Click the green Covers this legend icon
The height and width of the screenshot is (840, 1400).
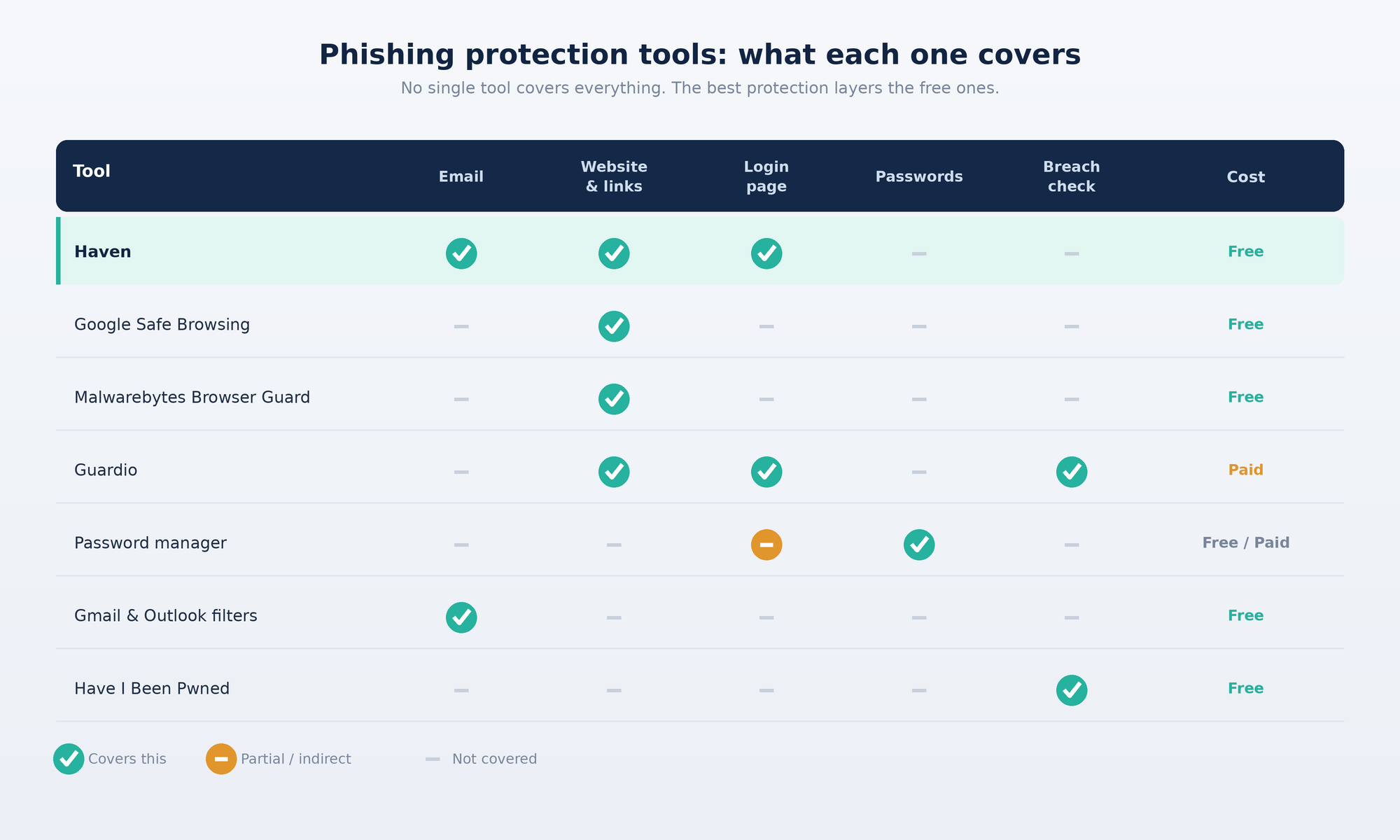click(x=69, y=759)
